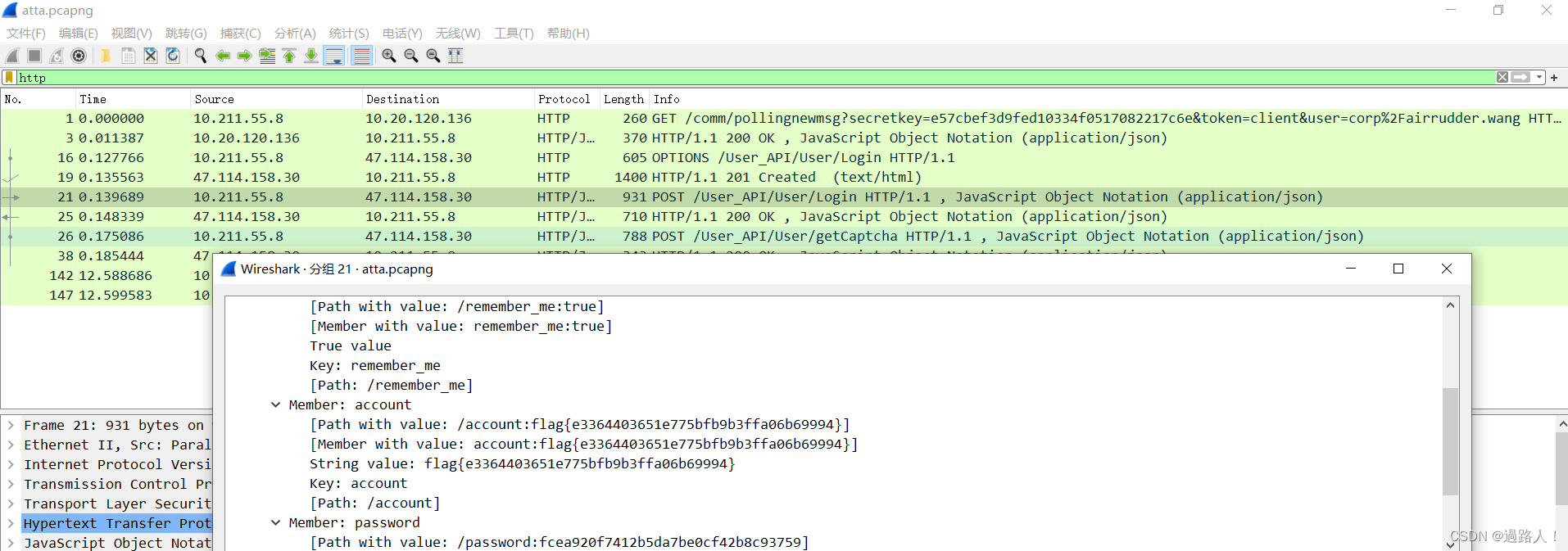Screen dimensions: 1568x551
Task: Open the 捕获(C) menu
Action: [x=240, y=34]
